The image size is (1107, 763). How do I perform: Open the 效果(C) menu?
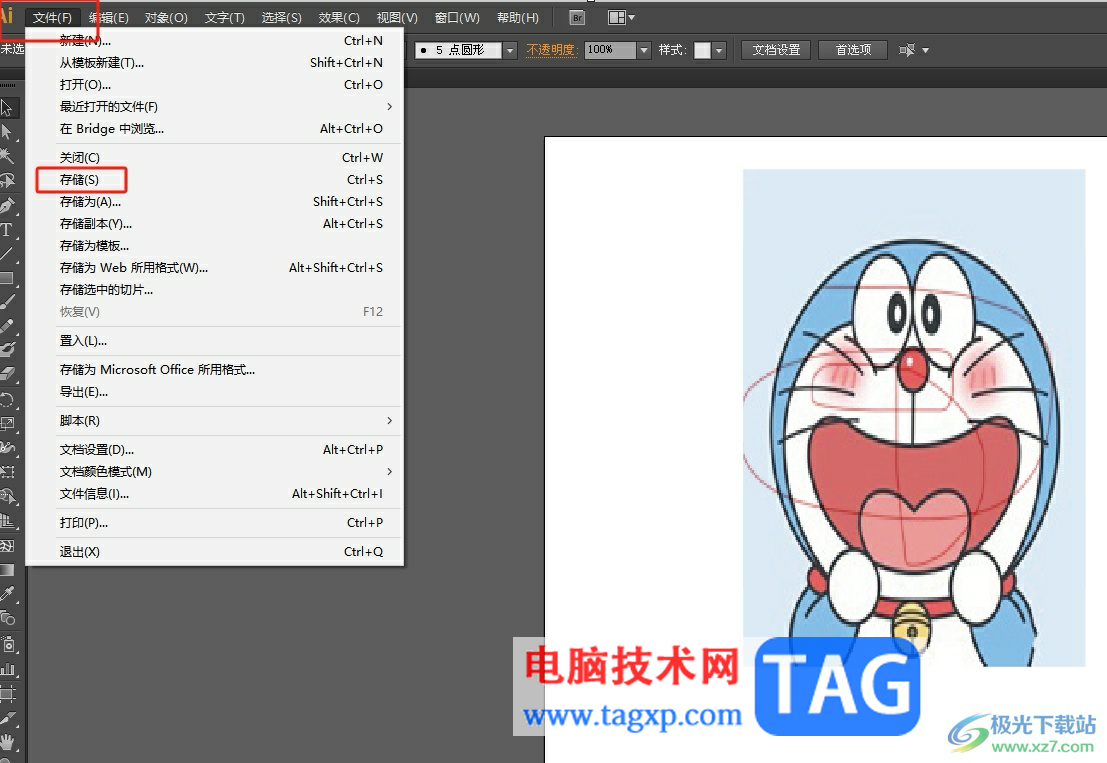click(339, 18)
